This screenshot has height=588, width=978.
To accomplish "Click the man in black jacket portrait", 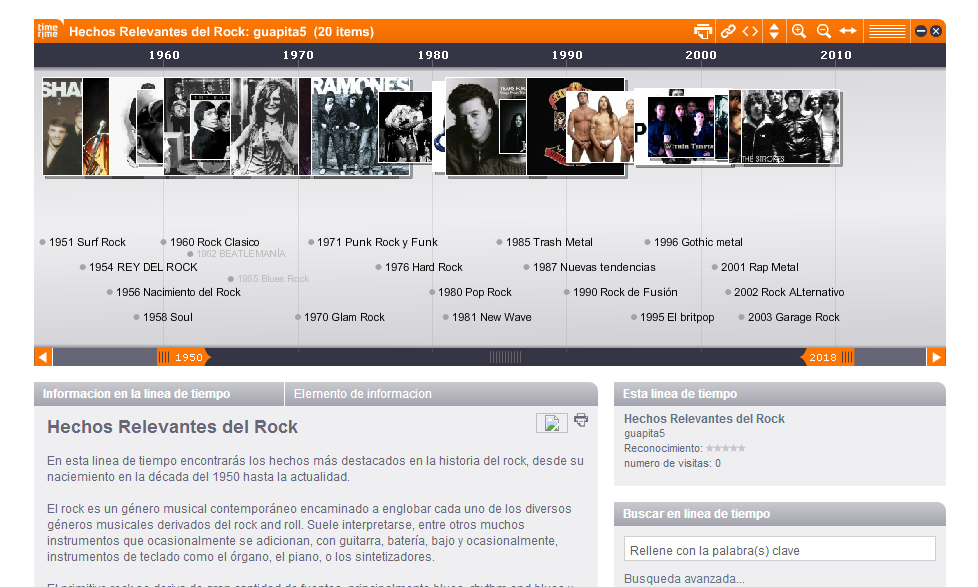I will click(x=472, y=127).
